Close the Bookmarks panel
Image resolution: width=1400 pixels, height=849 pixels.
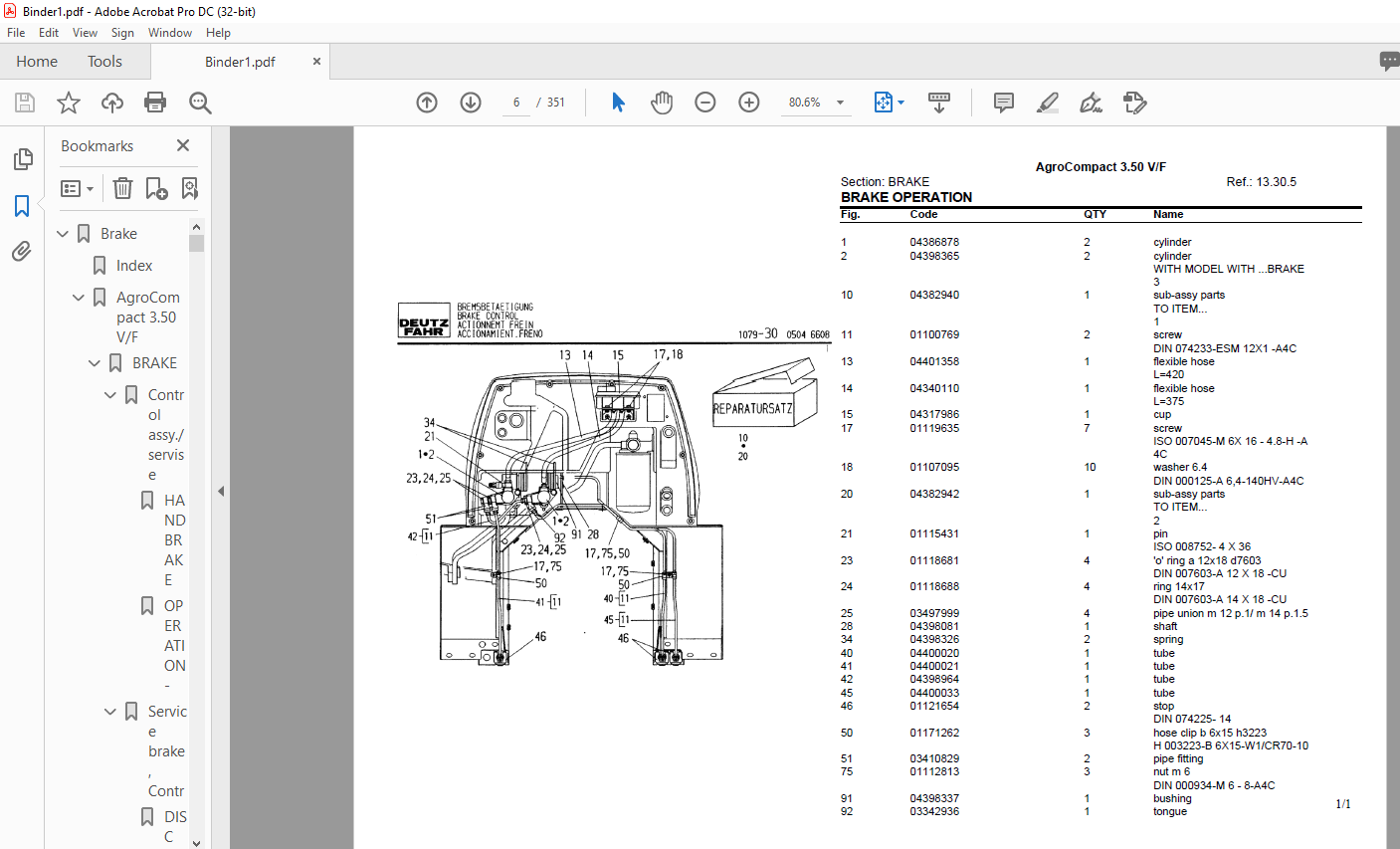(183, 145)
